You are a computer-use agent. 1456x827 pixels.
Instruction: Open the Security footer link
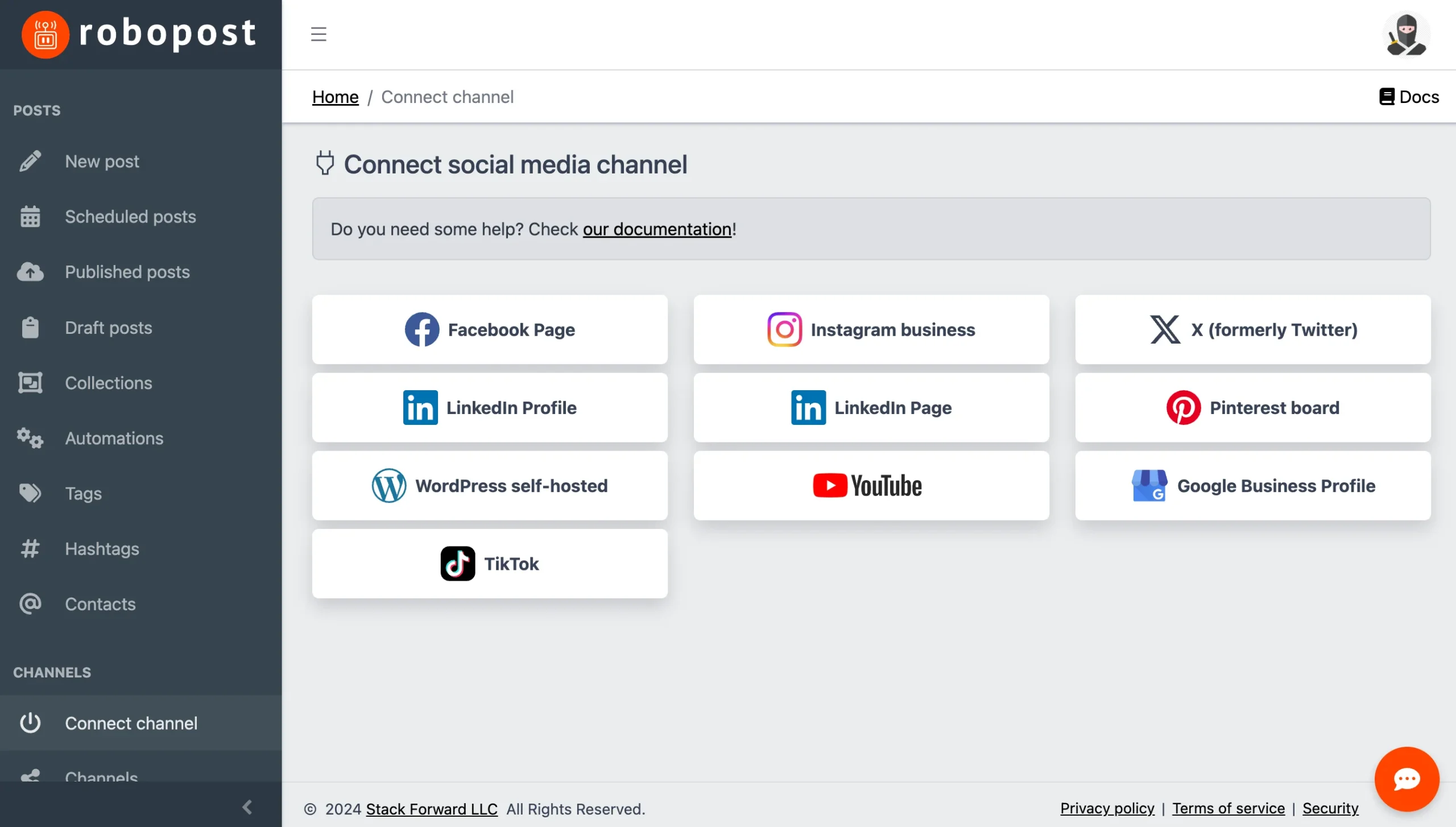tap(1330, 808)
